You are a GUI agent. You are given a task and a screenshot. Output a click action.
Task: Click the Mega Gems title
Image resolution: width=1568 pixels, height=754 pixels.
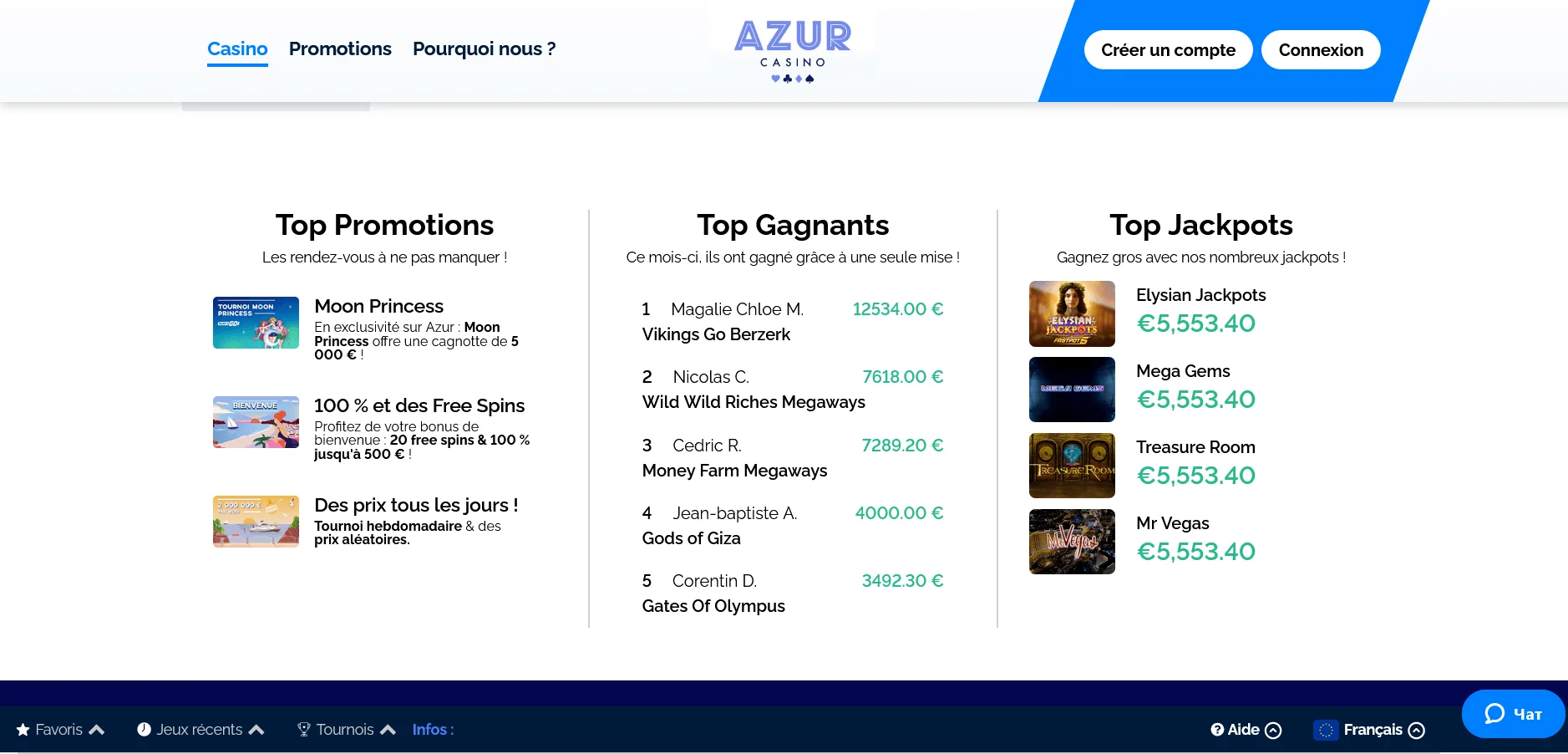pyautogui.click(x=1183, y=371)
